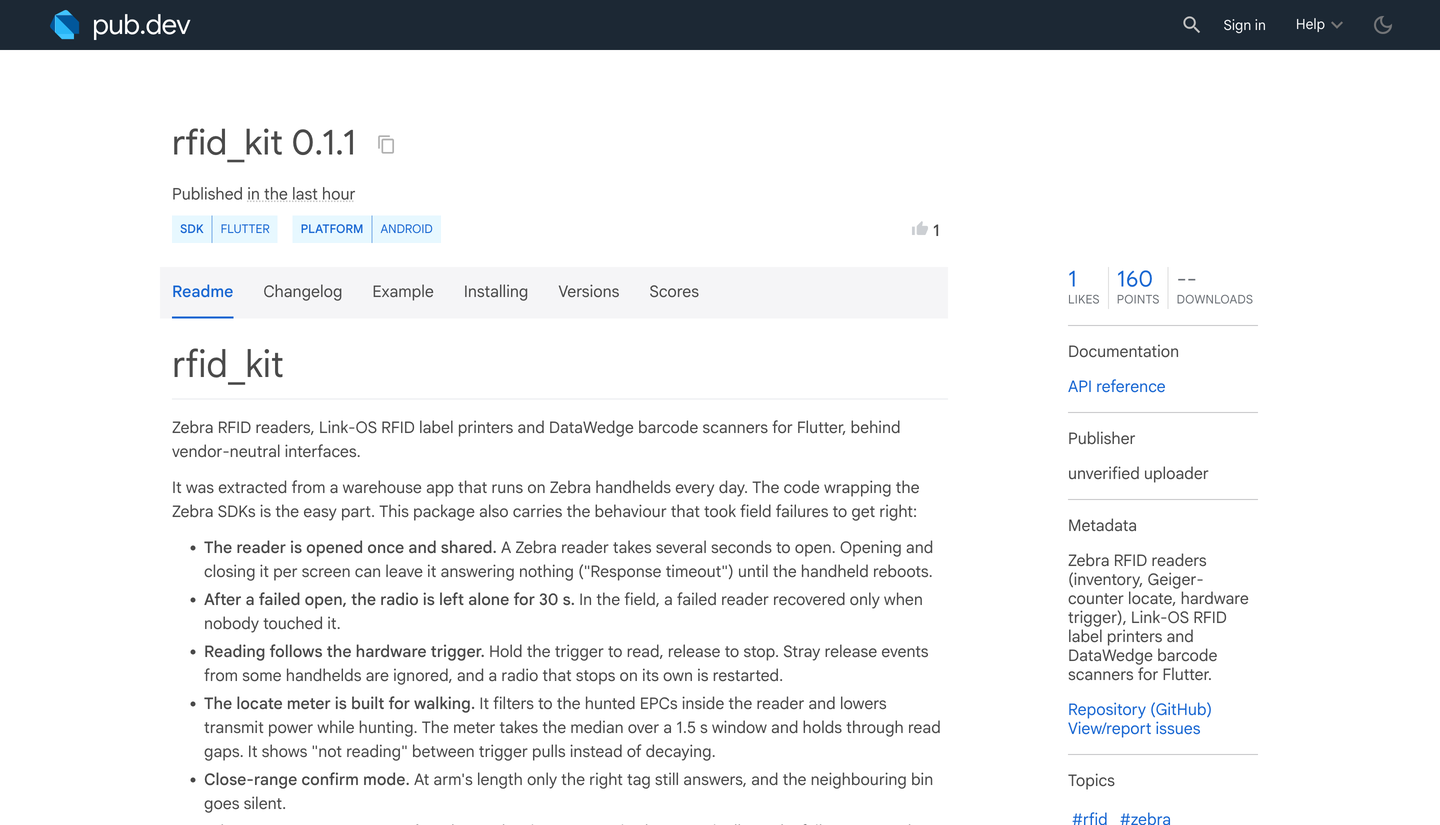Click the 1 LIKES score
The height and width of the screenshot is (825, 1440).
point(1083,286)
